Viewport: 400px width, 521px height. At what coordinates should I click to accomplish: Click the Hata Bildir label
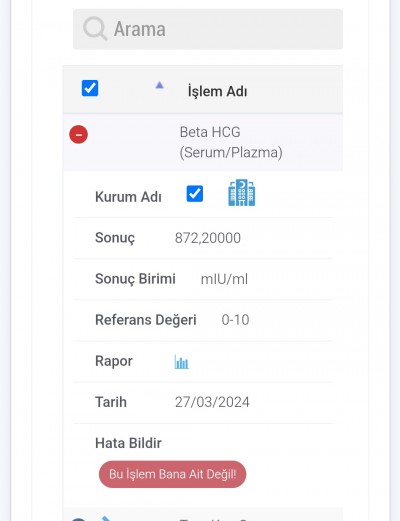[128, 443]
